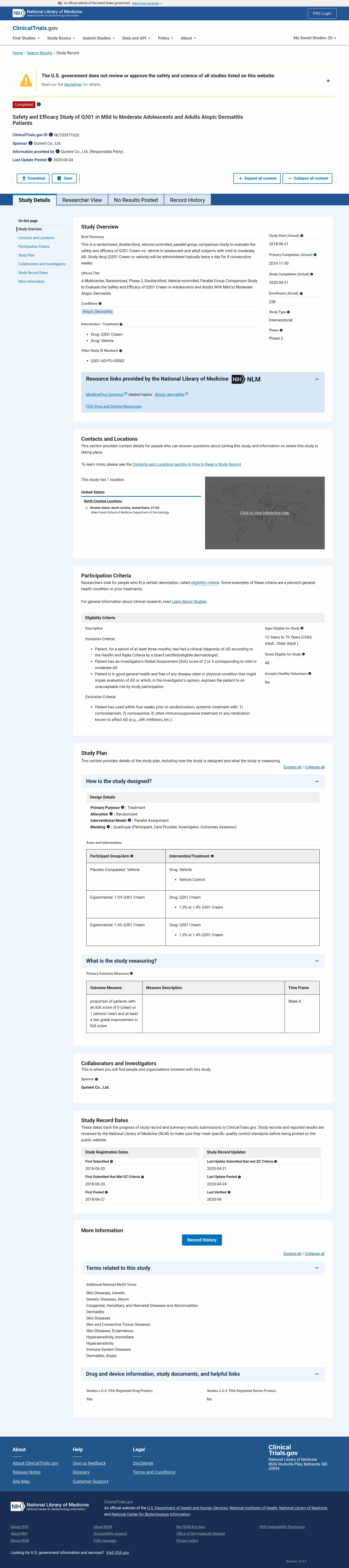Image resolution: width=349 pixels, height=1568 pixels.
Task: Click info icon beside Last Update Posted
Action: point(50,160)
